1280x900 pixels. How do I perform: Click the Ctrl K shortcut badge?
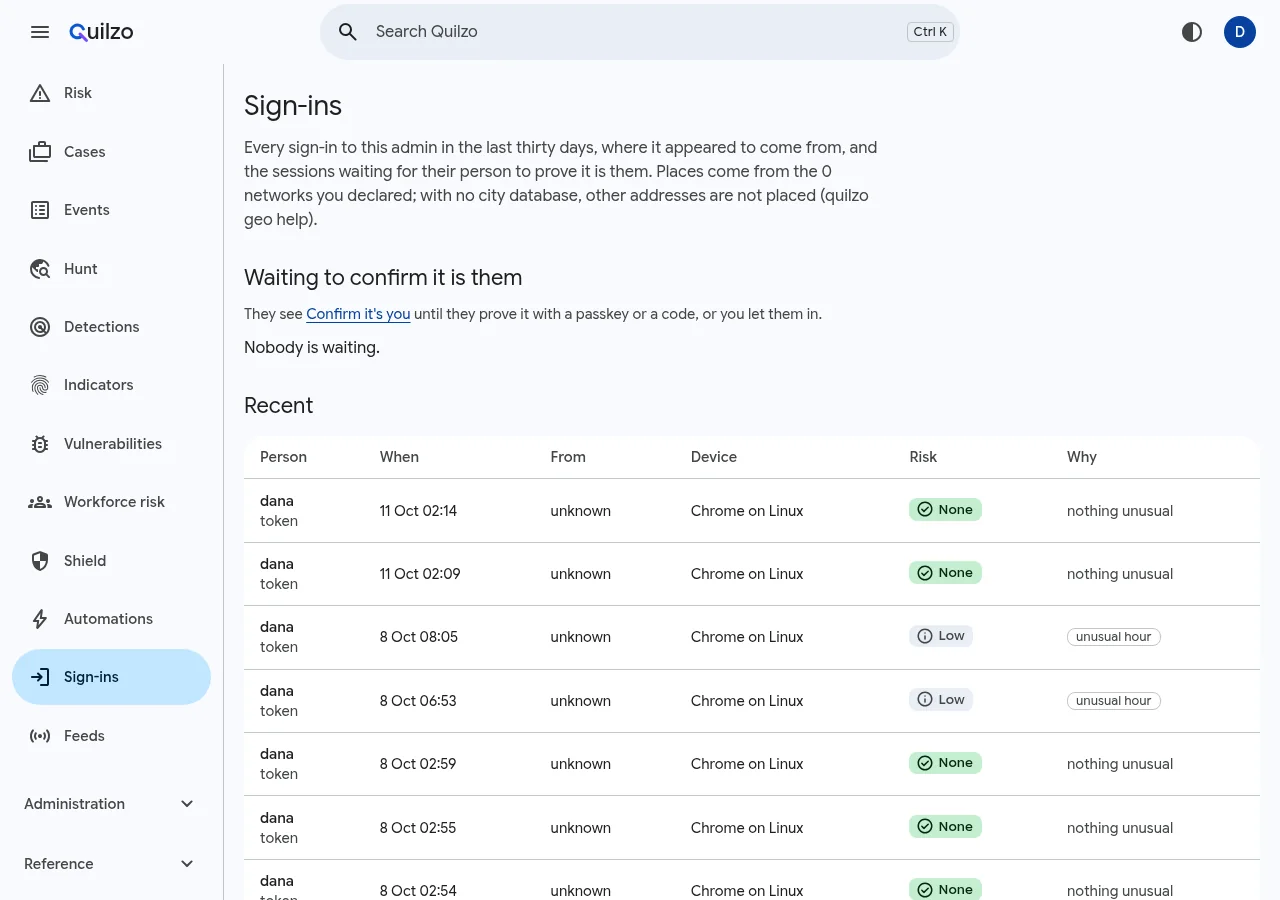point(930,32)
